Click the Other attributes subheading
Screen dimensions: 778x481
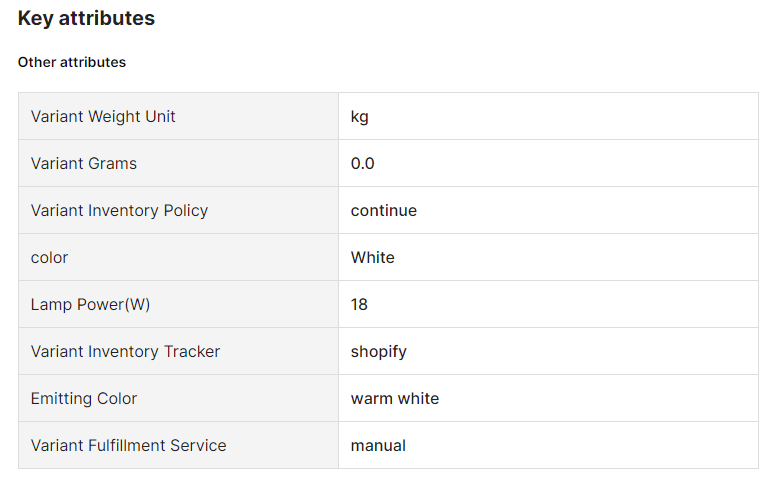(72, 62)
